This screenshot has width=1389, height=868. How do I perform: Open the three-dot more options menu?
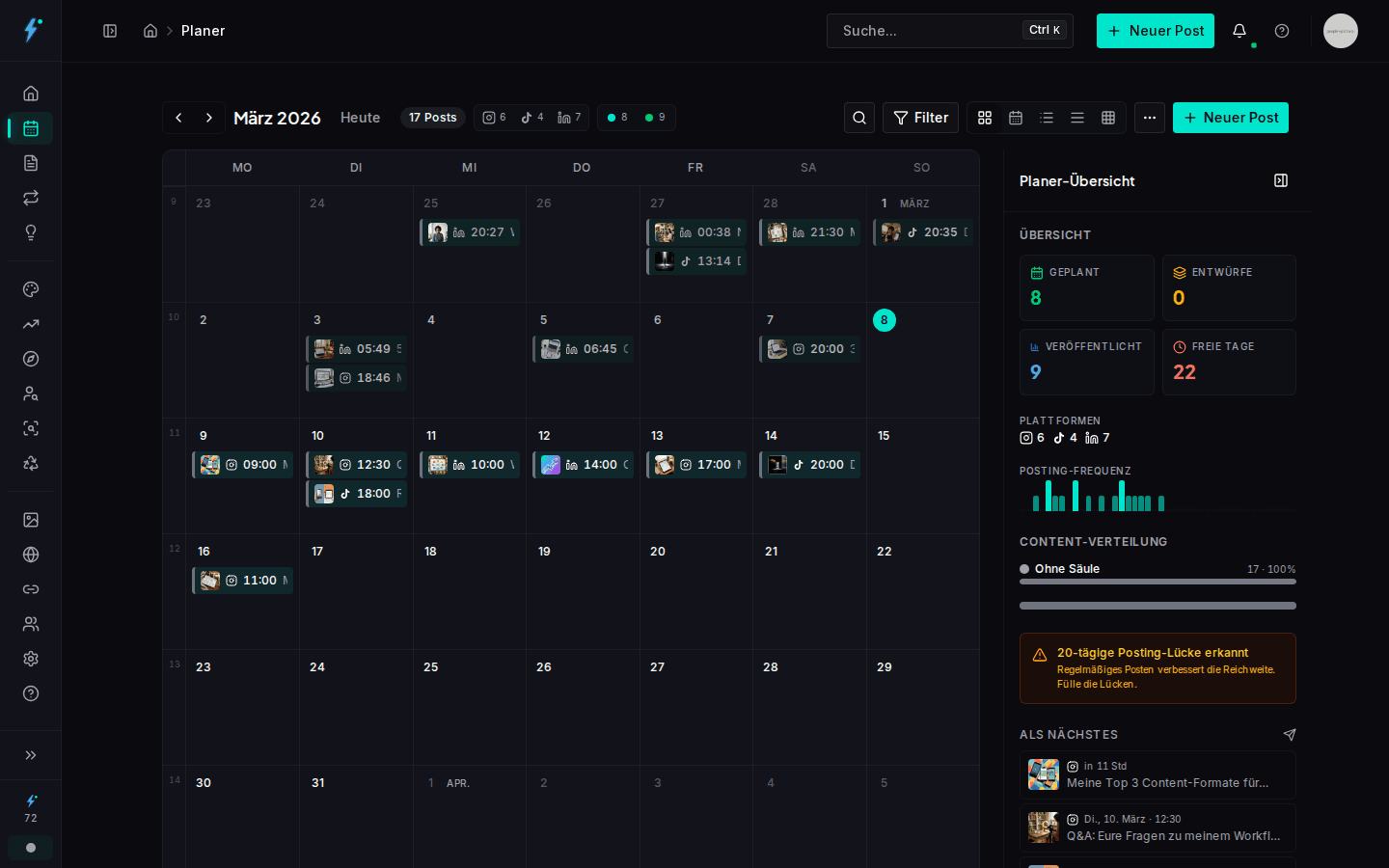coord(1150,118)
